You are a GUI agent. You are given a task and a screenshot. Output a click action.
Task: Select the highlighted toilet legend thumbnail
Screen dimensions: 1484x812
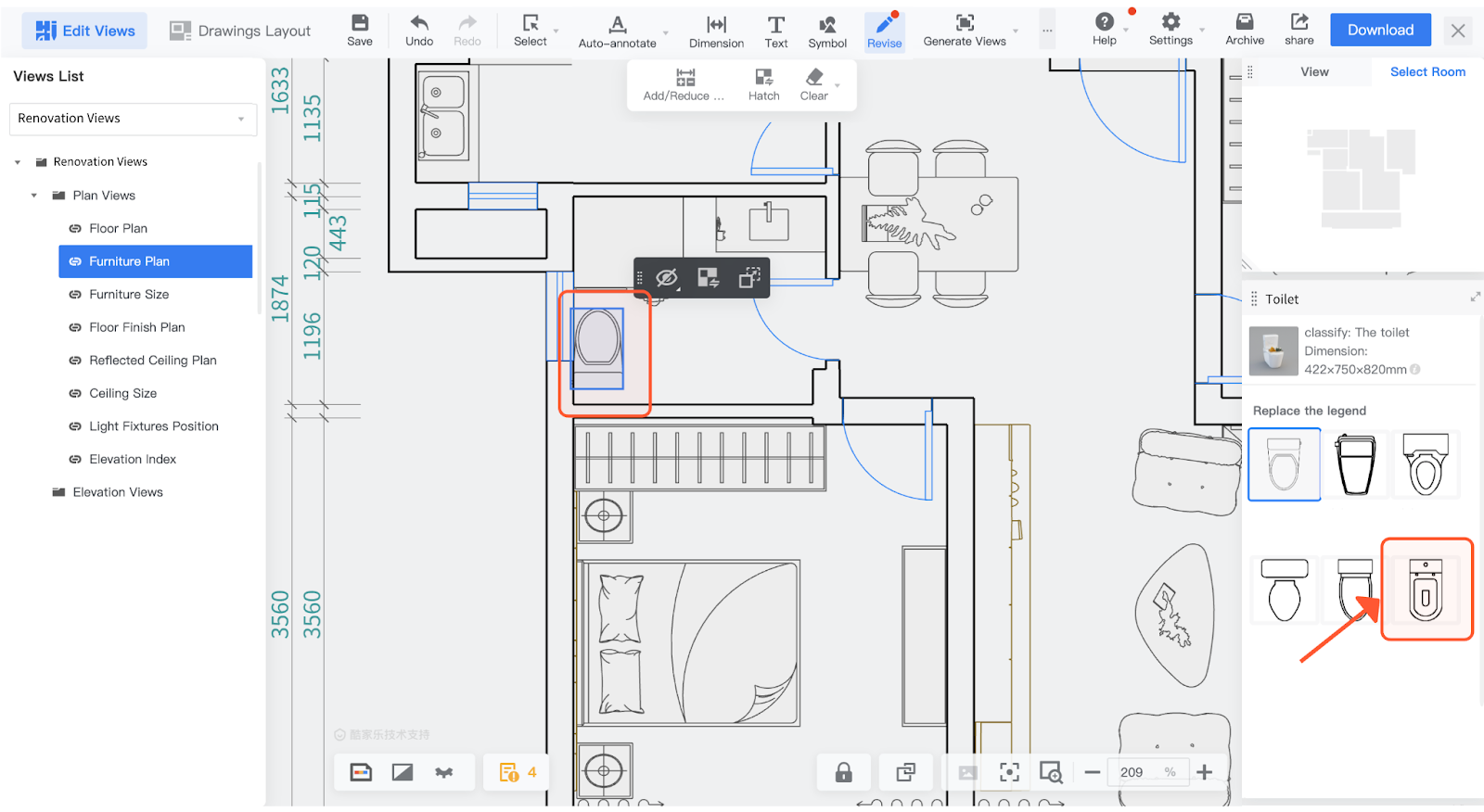pyautogui.click(x=1426, y=590)
